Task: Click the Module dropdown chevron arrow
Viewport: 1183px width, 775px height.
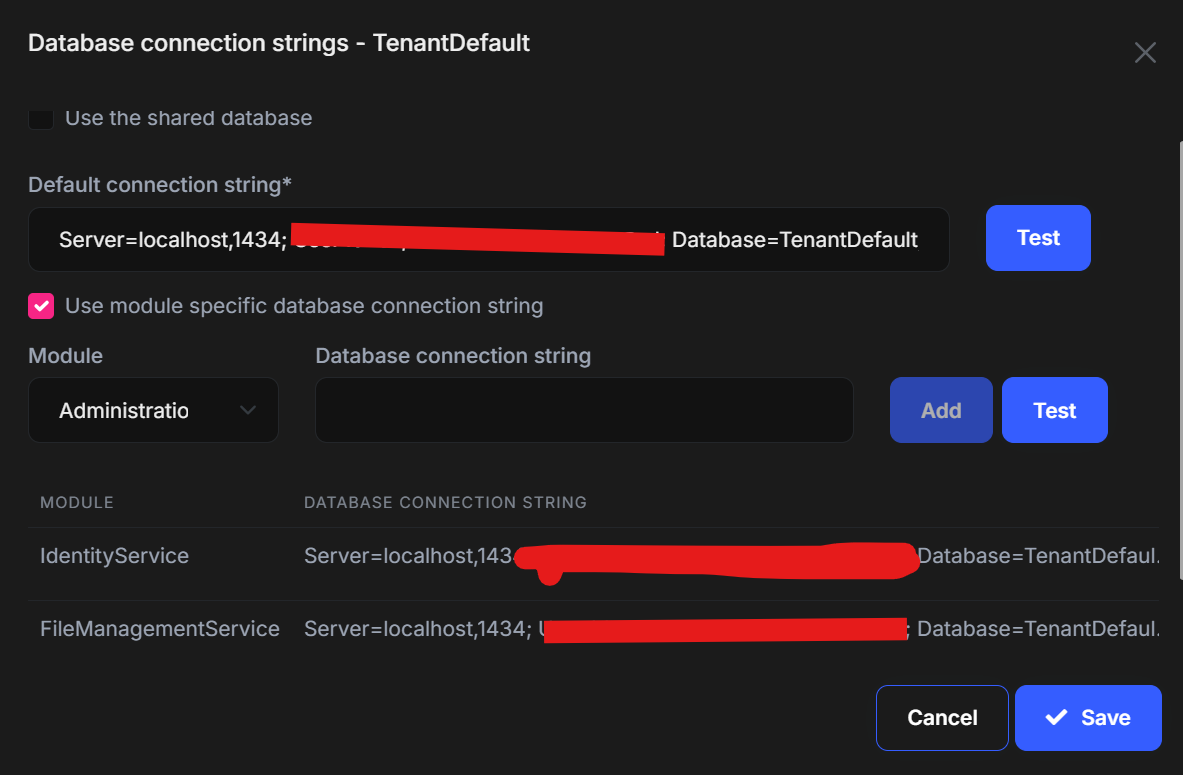Action: [x=248, y=410]
